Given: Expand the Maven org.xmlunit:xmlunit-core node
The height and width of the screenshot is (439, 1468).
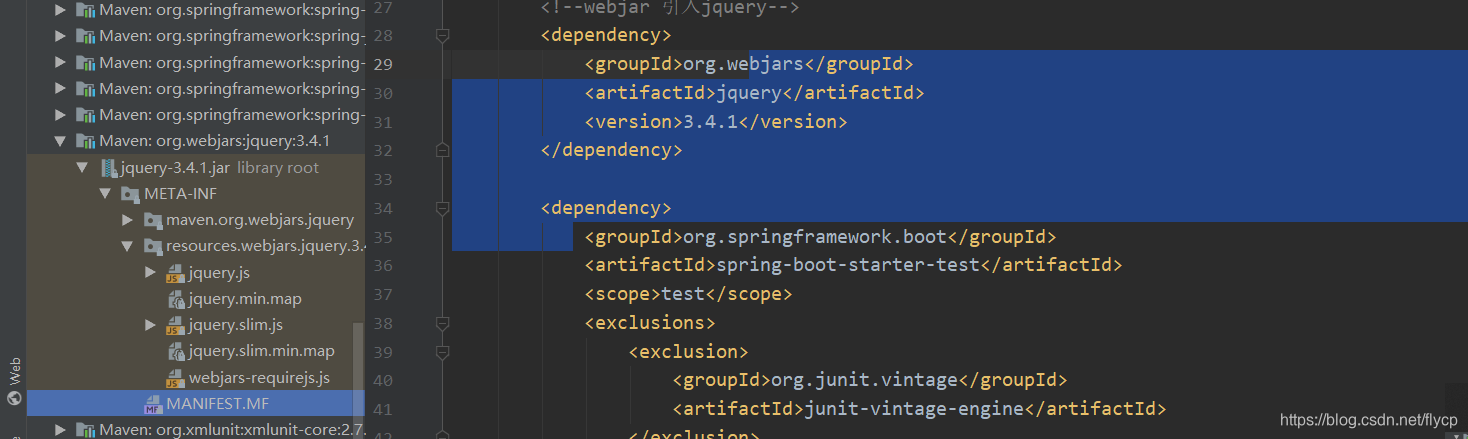Looking at the screenshot, I should point(61,430).
